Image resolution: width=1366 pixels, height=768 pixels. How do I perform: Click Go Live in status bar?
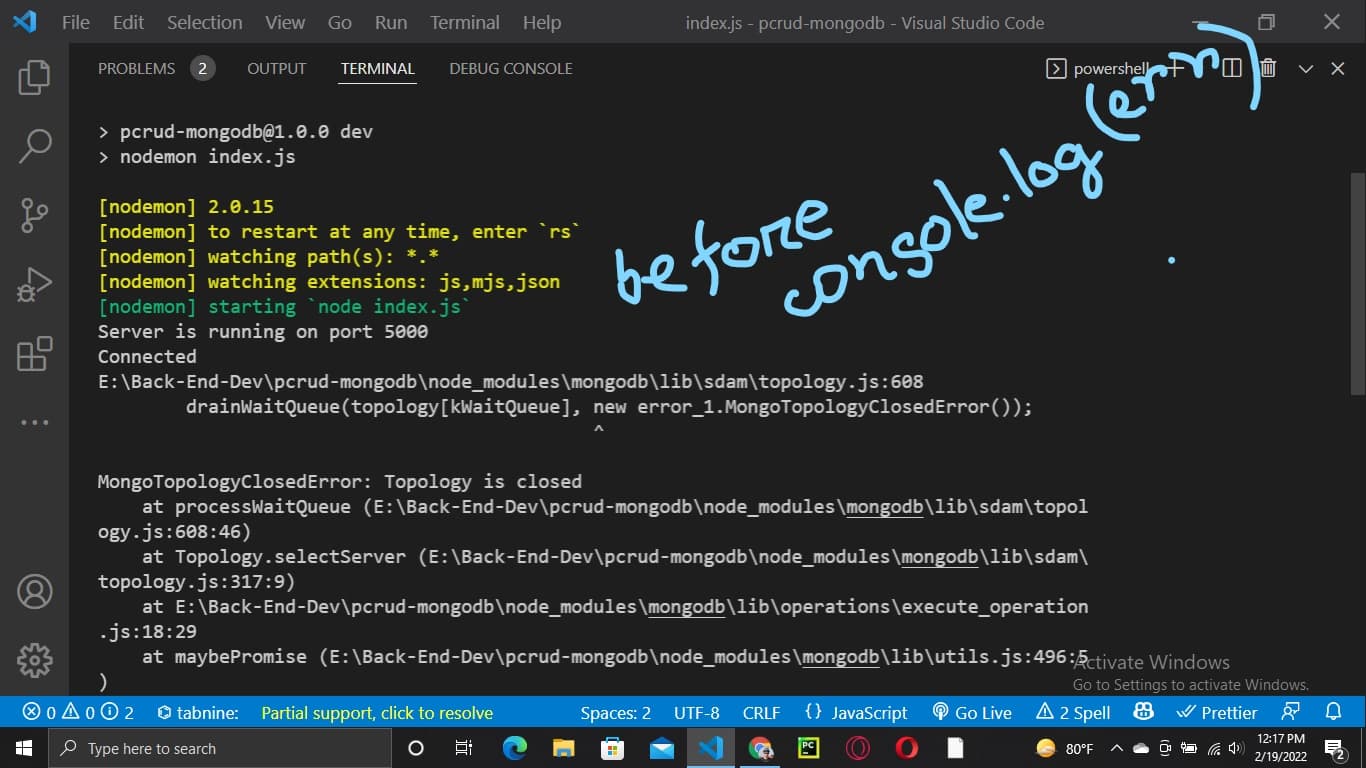click(x=972, y=713)
